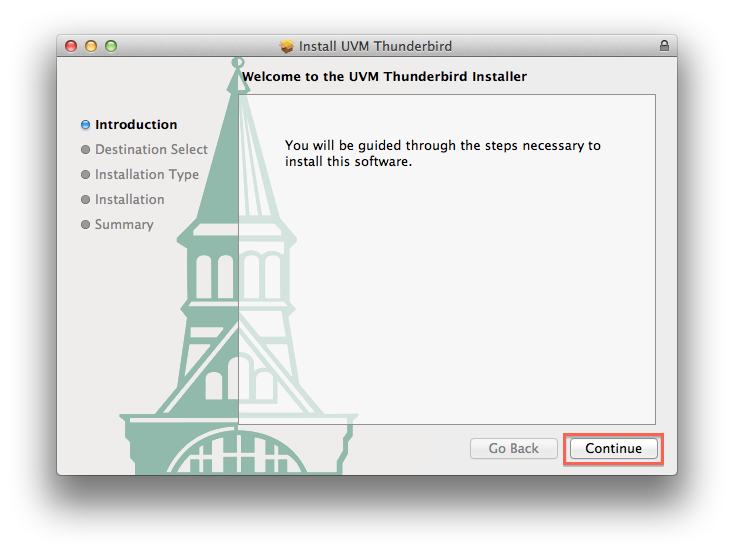Close the installer with the red button

[x=71, y=46]
